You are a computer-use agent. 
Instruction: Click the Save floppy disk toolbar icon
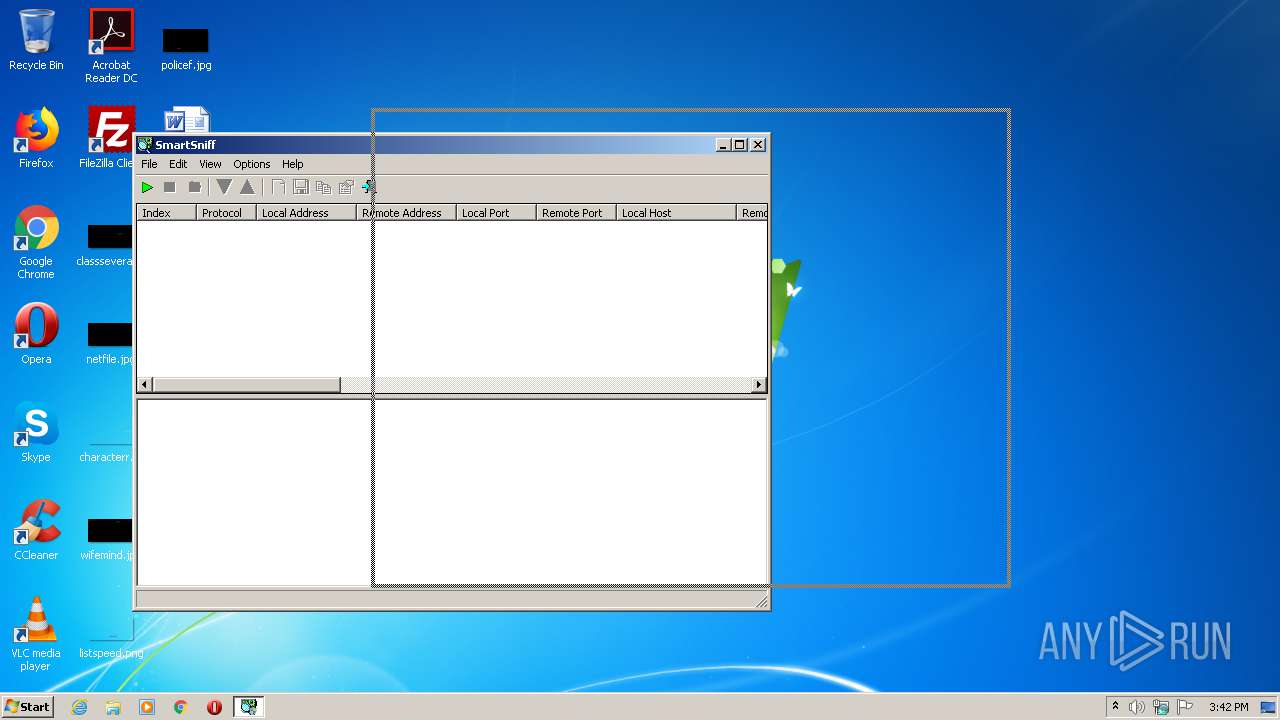[301, 187]
